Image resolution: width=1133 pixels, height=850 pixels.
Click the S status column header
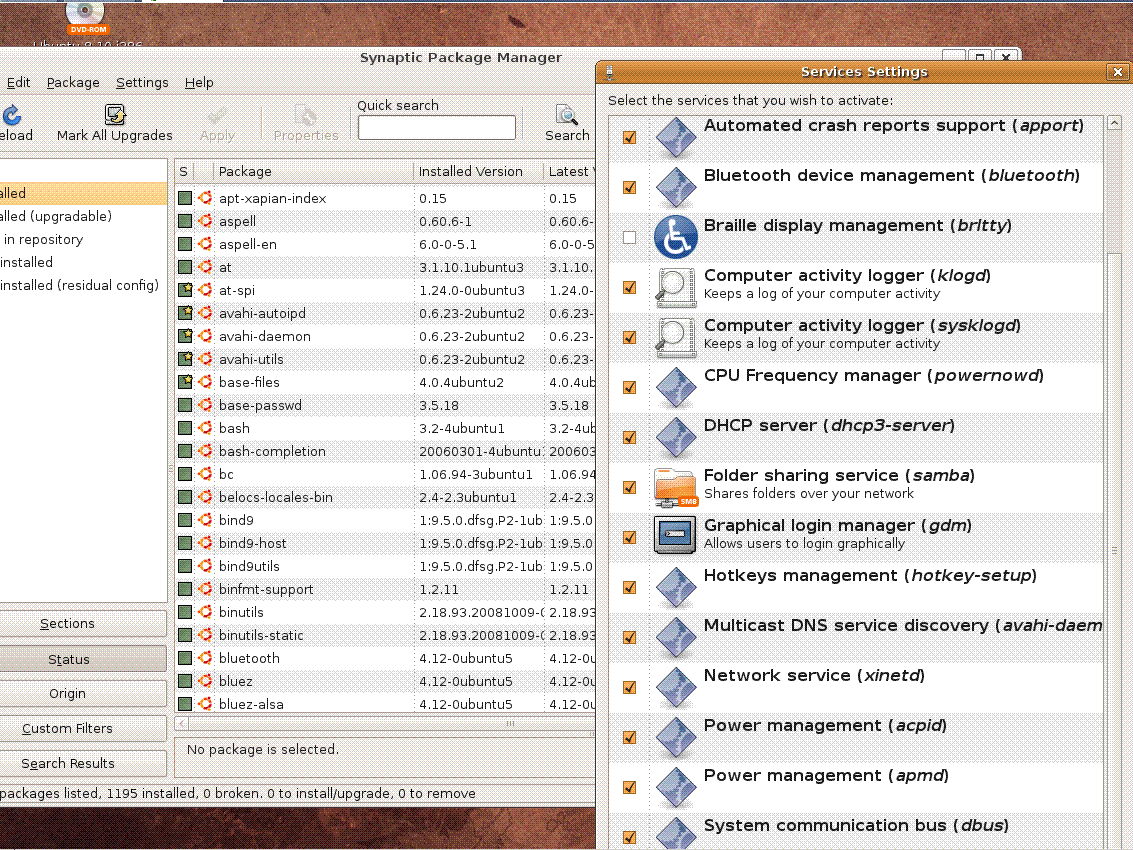184,171
